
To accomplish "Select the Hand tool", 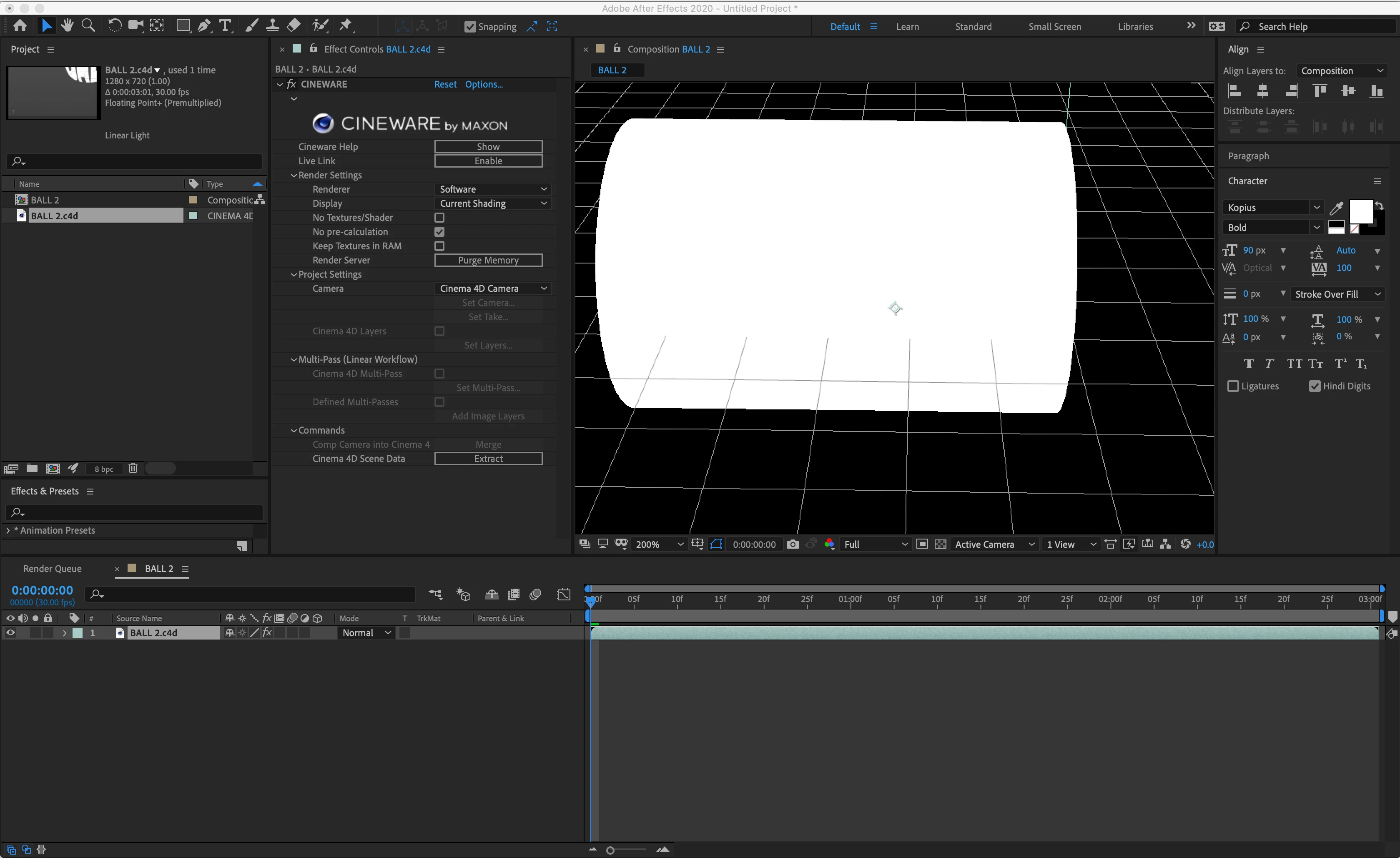I will [x=67, y=25].
